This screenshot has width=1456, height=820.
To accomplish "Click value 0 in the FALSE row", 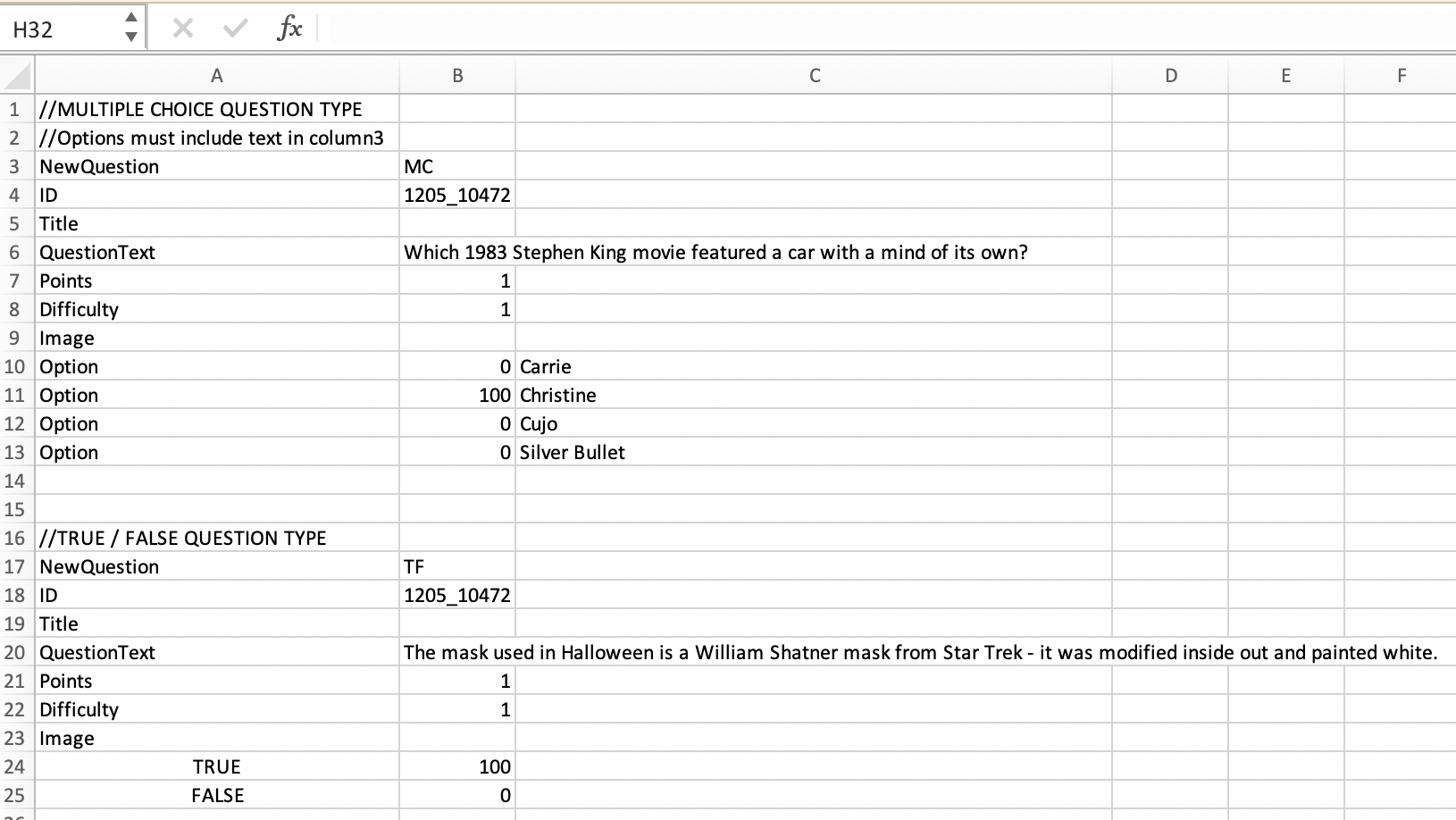I will click(x=457, y=795).
